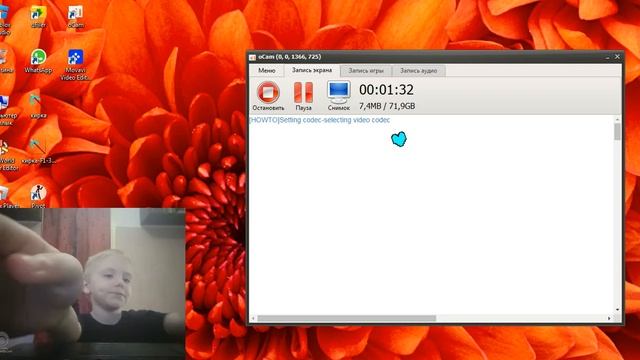Screen dimensions: 640x360
Task: Click the oCam horizontal scrollbar thumb
Action: tap(347, 318)
